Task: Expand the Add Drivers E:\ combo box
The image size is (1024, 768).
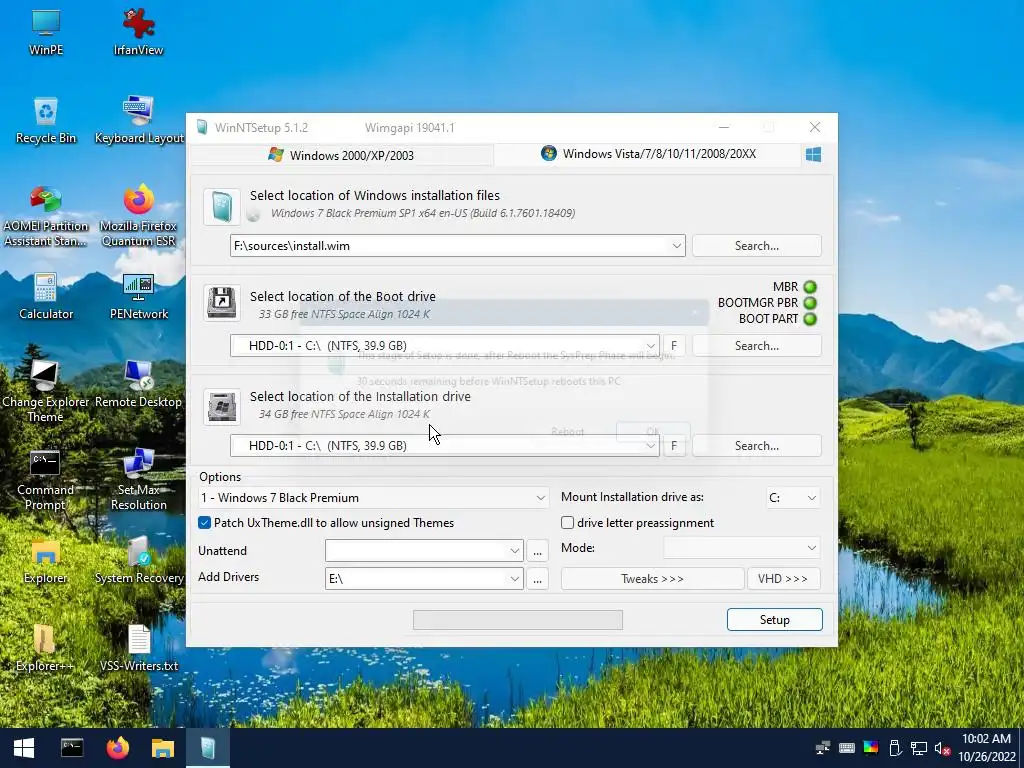Action: [x=515, y=579]
